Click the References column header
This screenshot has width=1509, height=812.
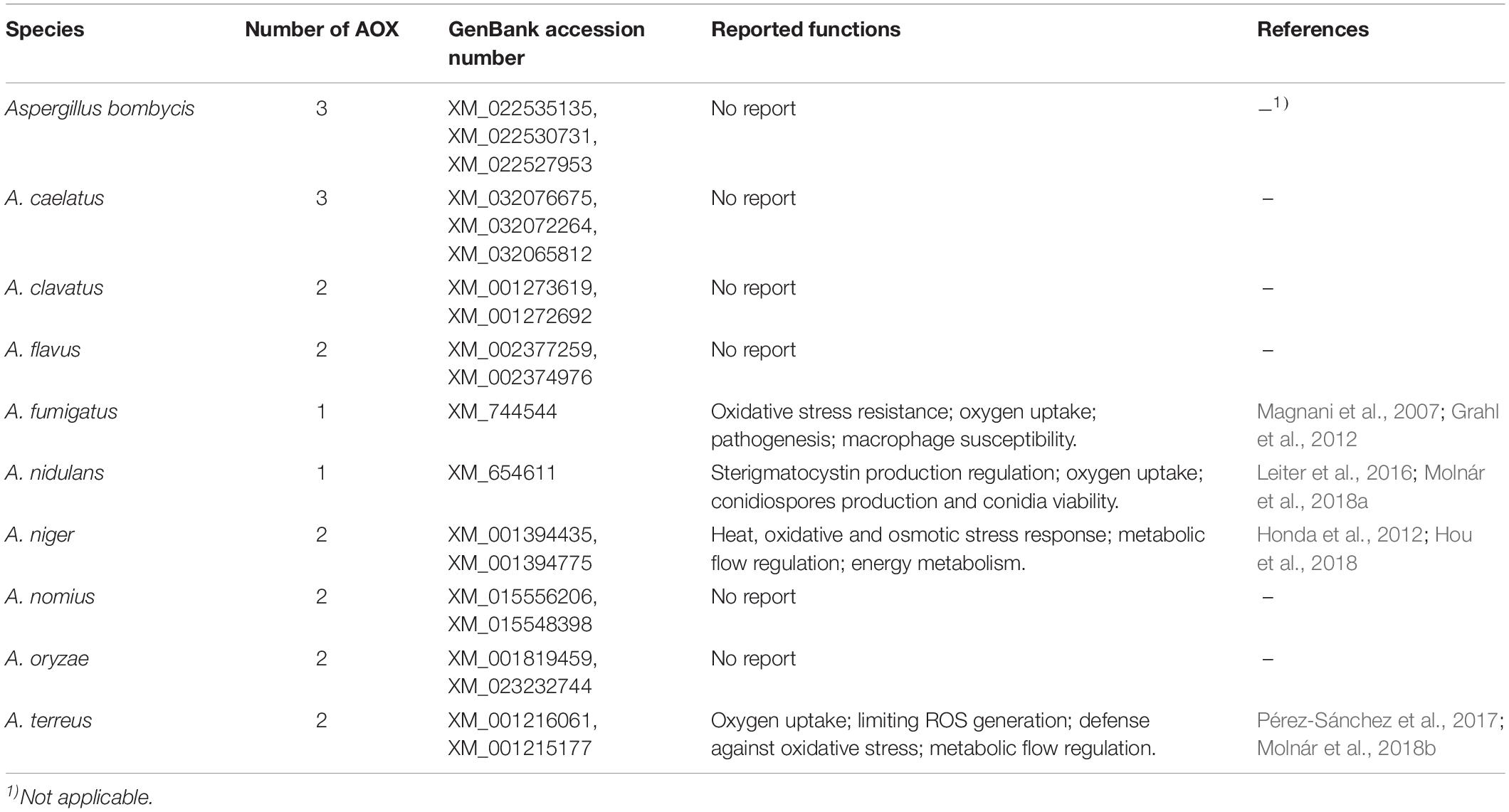click(1313, 30)
